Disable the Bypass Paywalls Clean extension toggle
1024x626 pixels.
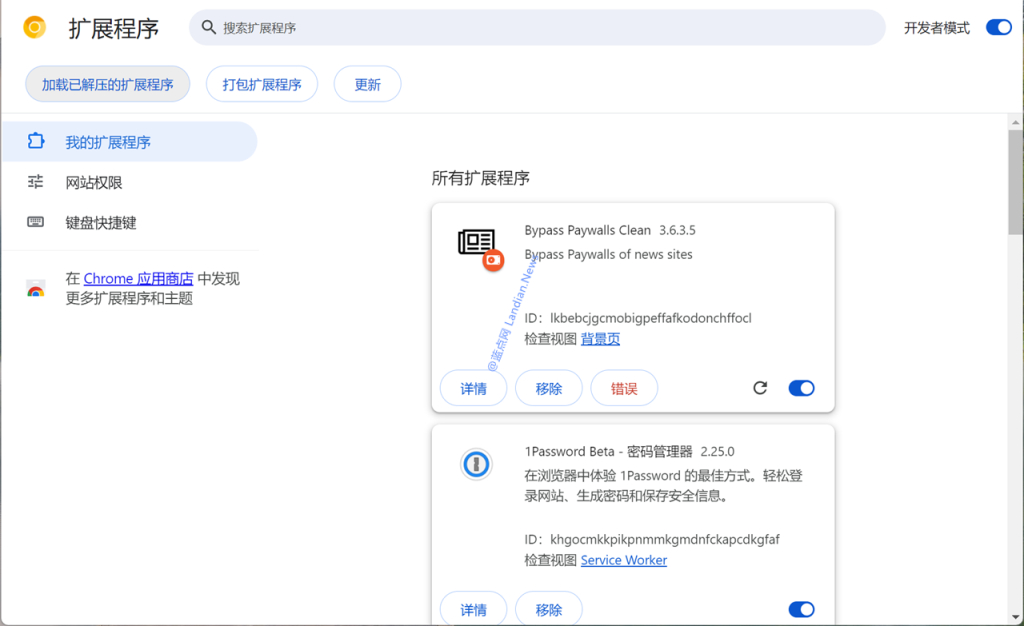[801, 388]
